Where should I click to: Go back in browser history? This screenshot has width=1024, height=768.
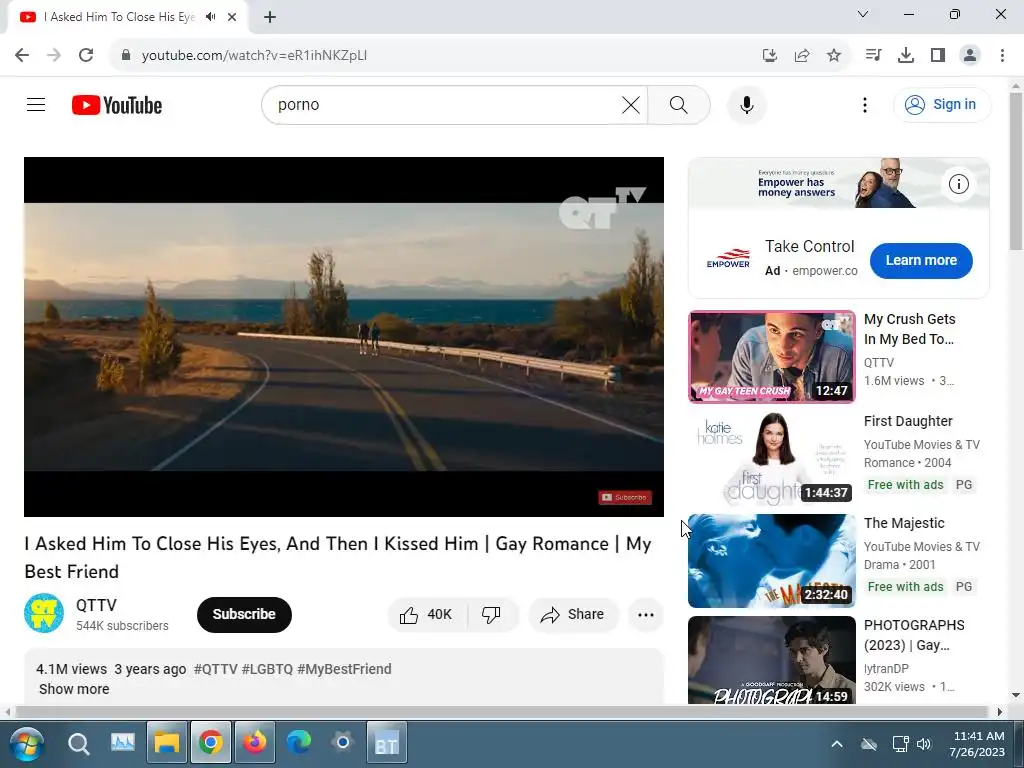[x=22, y=55]
